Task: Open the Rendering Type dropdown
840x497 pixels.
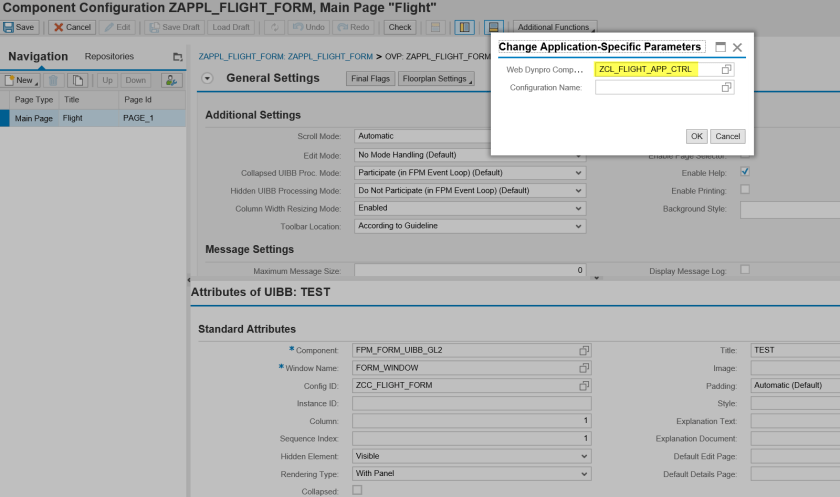Action: coord(584,474)
